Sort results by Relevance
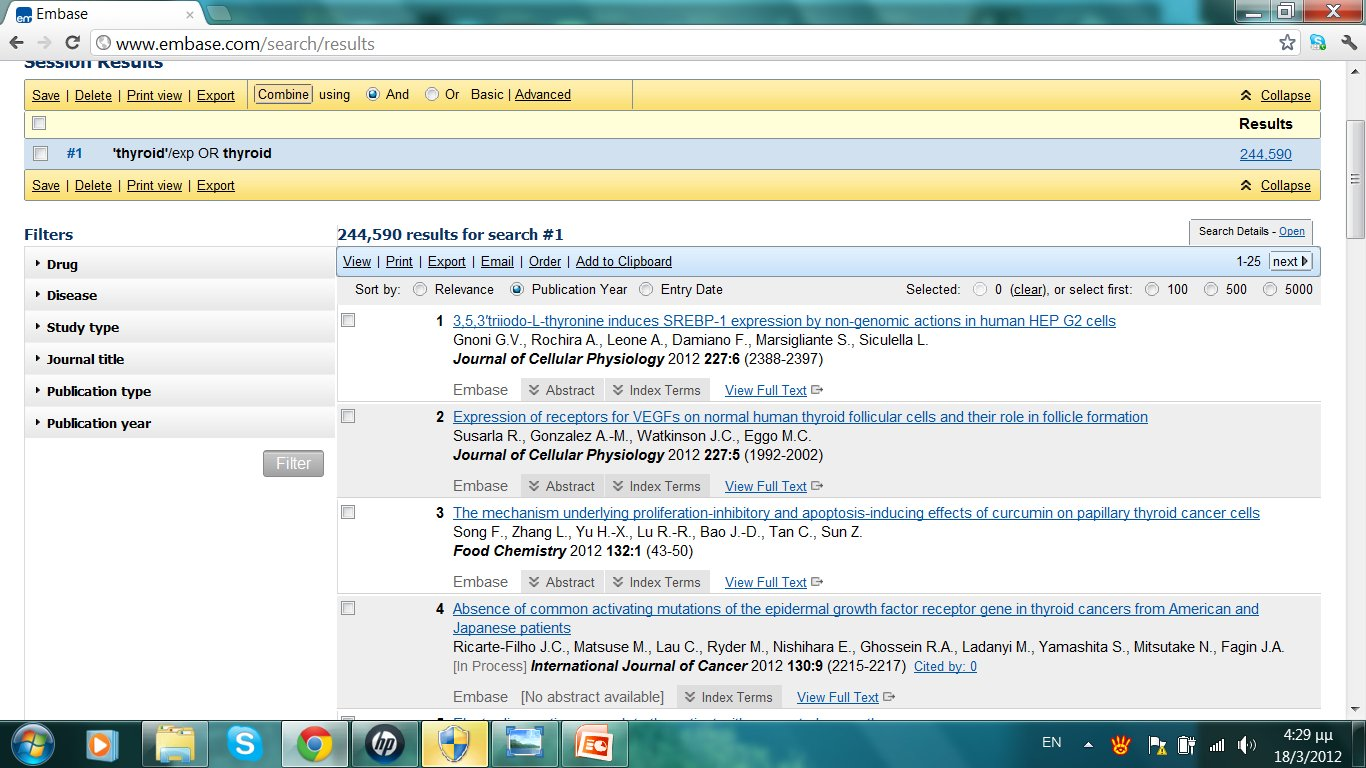The height and width of the screenshot is (768, 1366). pos(420,289)
